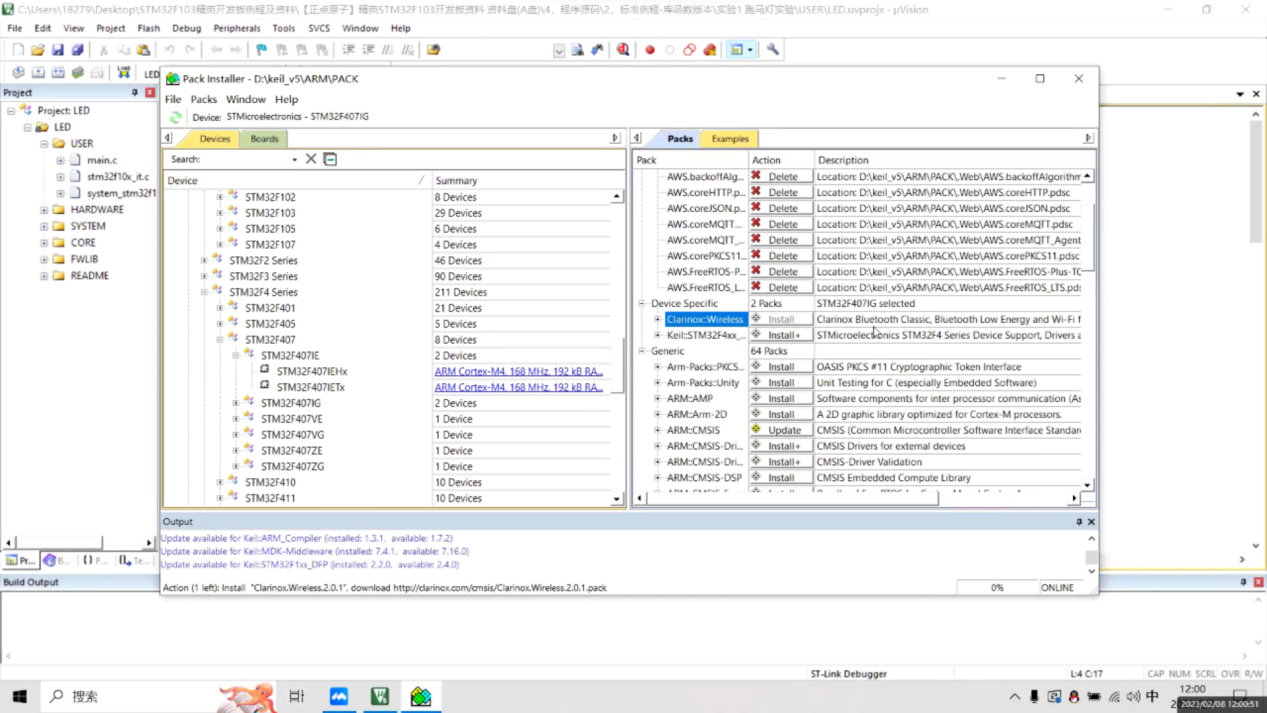This screenshot has height=713, width=1267.
Task: Click the Pack Installer taskbar icon
Action: point(421,696)
